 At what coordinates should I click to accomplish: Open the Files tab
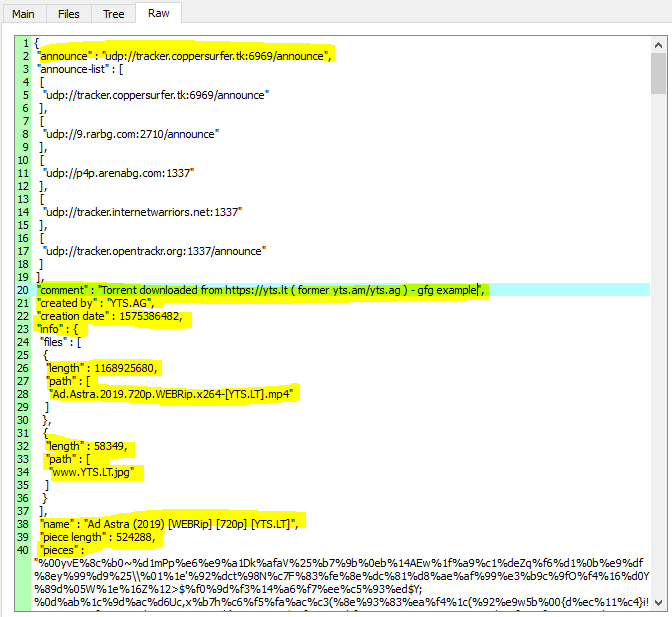click(69, 14)
